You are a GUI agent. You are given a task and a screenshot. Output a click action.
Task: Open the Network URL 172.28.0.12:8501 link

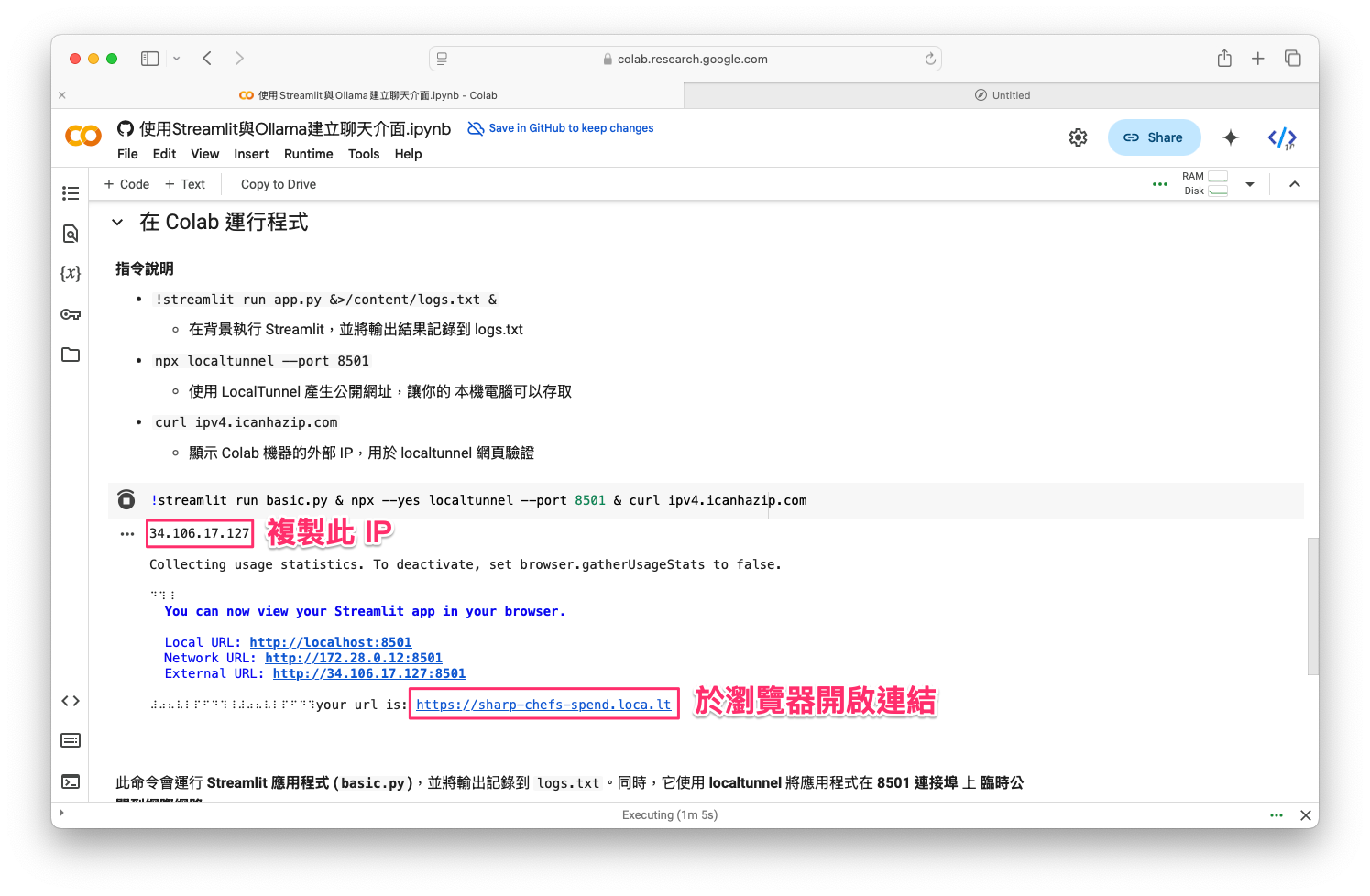(x=354, y=658)
